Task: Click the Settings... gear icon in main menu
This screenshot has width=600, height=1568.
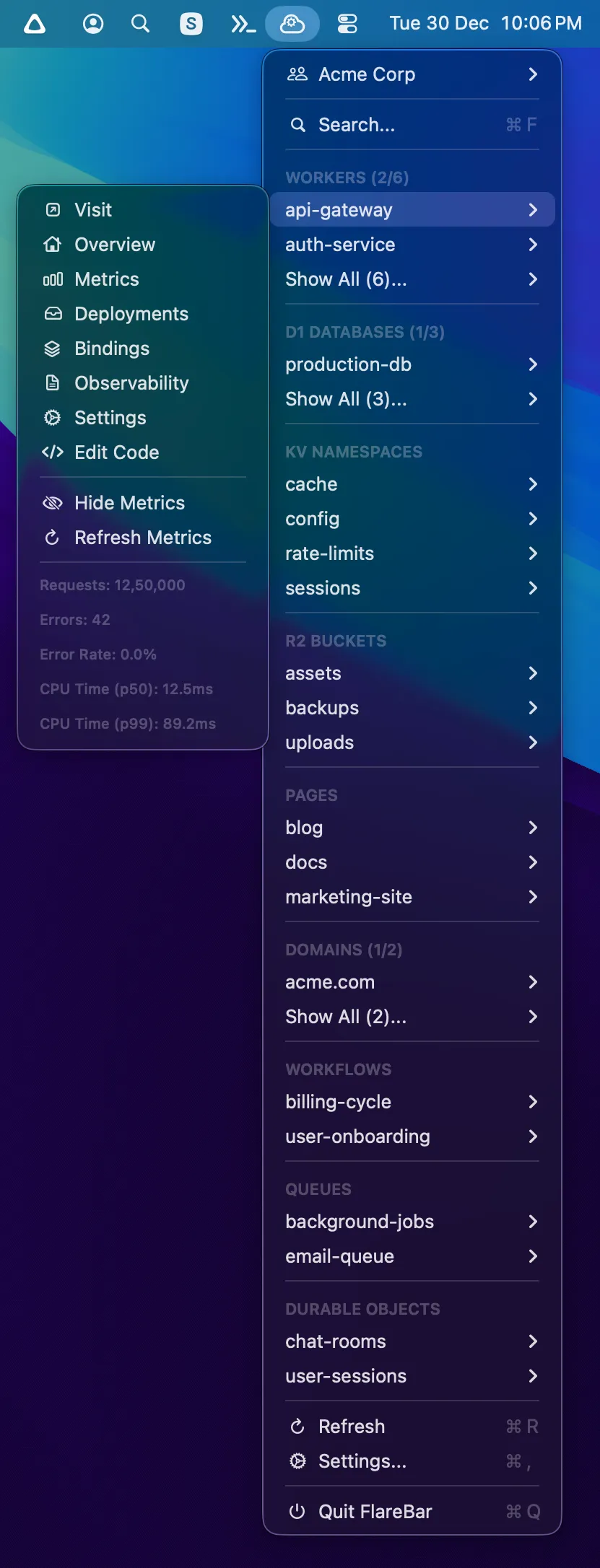Action: (x=297, y=1461)
